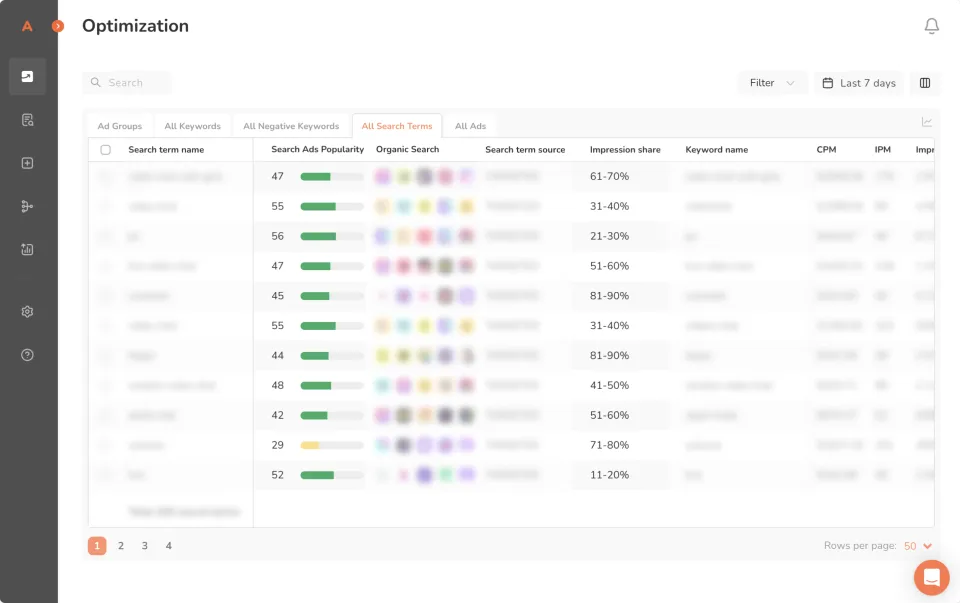This screenshot has height=603, width=960.
Task: Click the plus-square icon in sidebar
Action: [x=28, y=163]
